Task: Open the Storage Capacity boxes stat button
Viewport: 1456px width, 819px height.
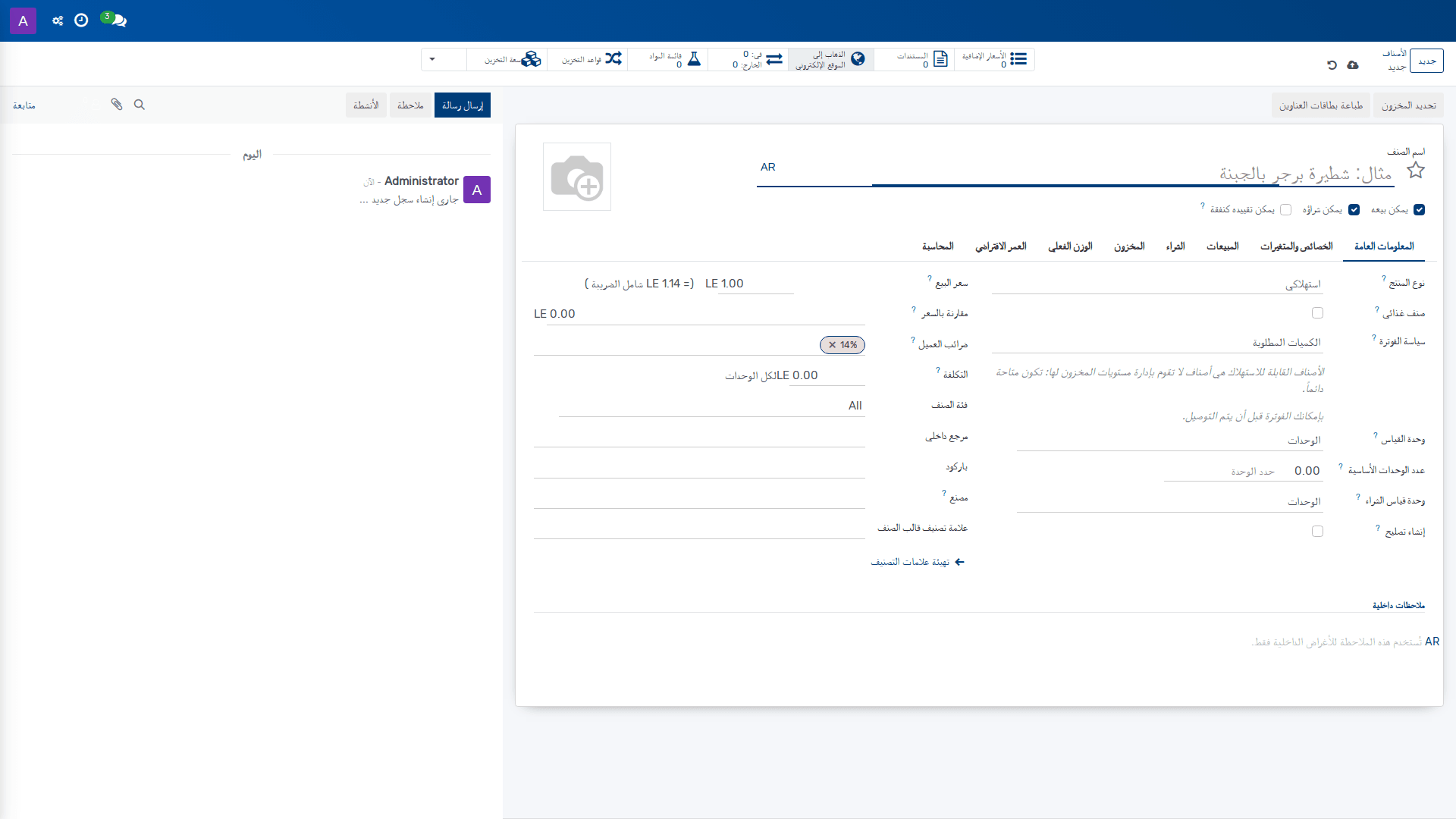Action: 507,59
